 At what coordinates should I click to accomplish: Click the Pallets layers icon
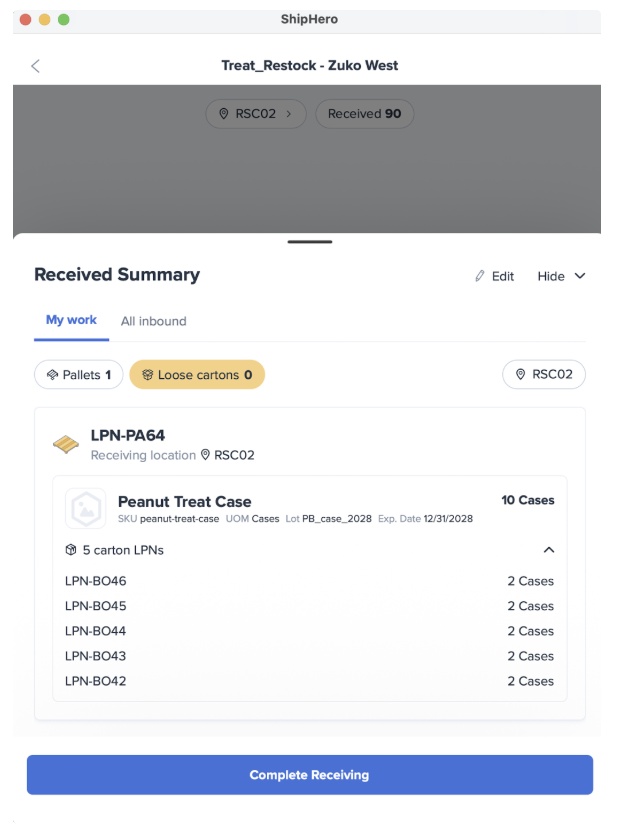52,375
